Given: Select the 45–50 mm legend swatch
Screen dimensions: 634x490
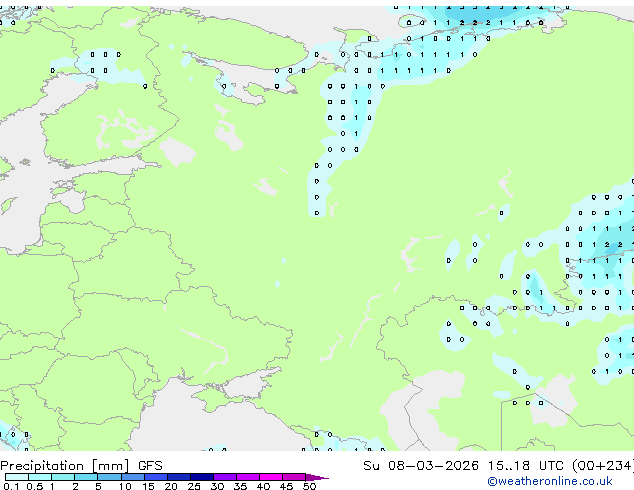Looking at the screenshot, I should tap(294, 477).
